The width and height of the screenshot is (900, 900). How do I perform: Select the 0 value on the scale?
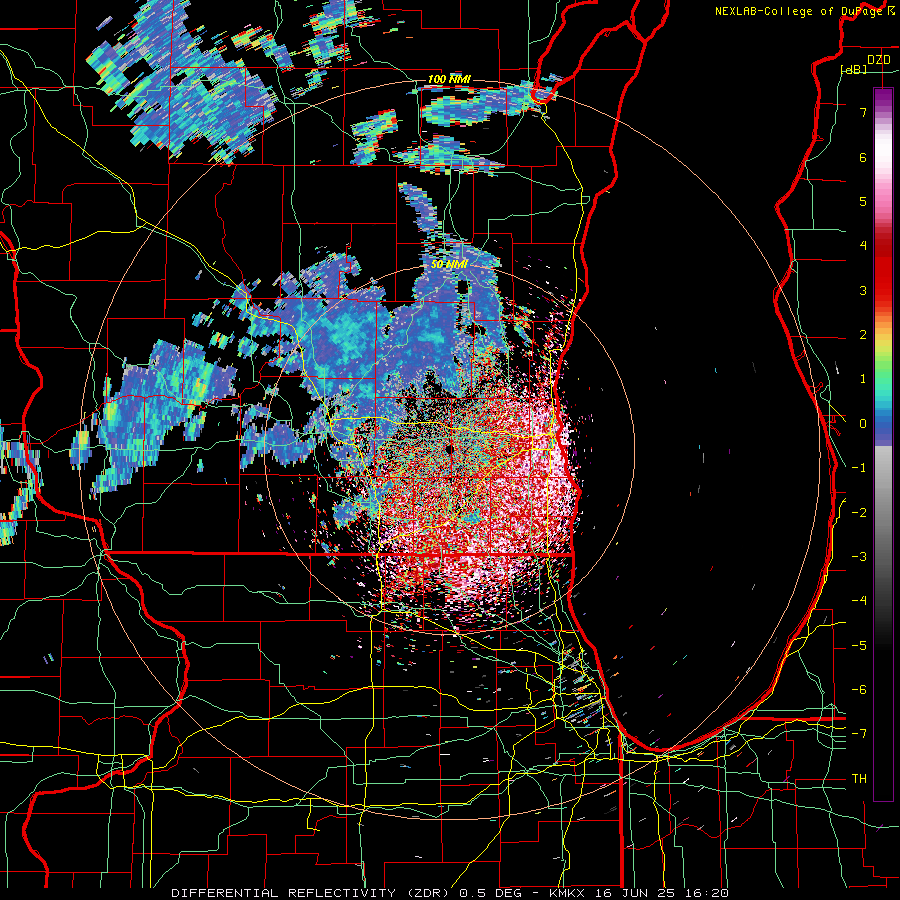[x=863, y=423]
